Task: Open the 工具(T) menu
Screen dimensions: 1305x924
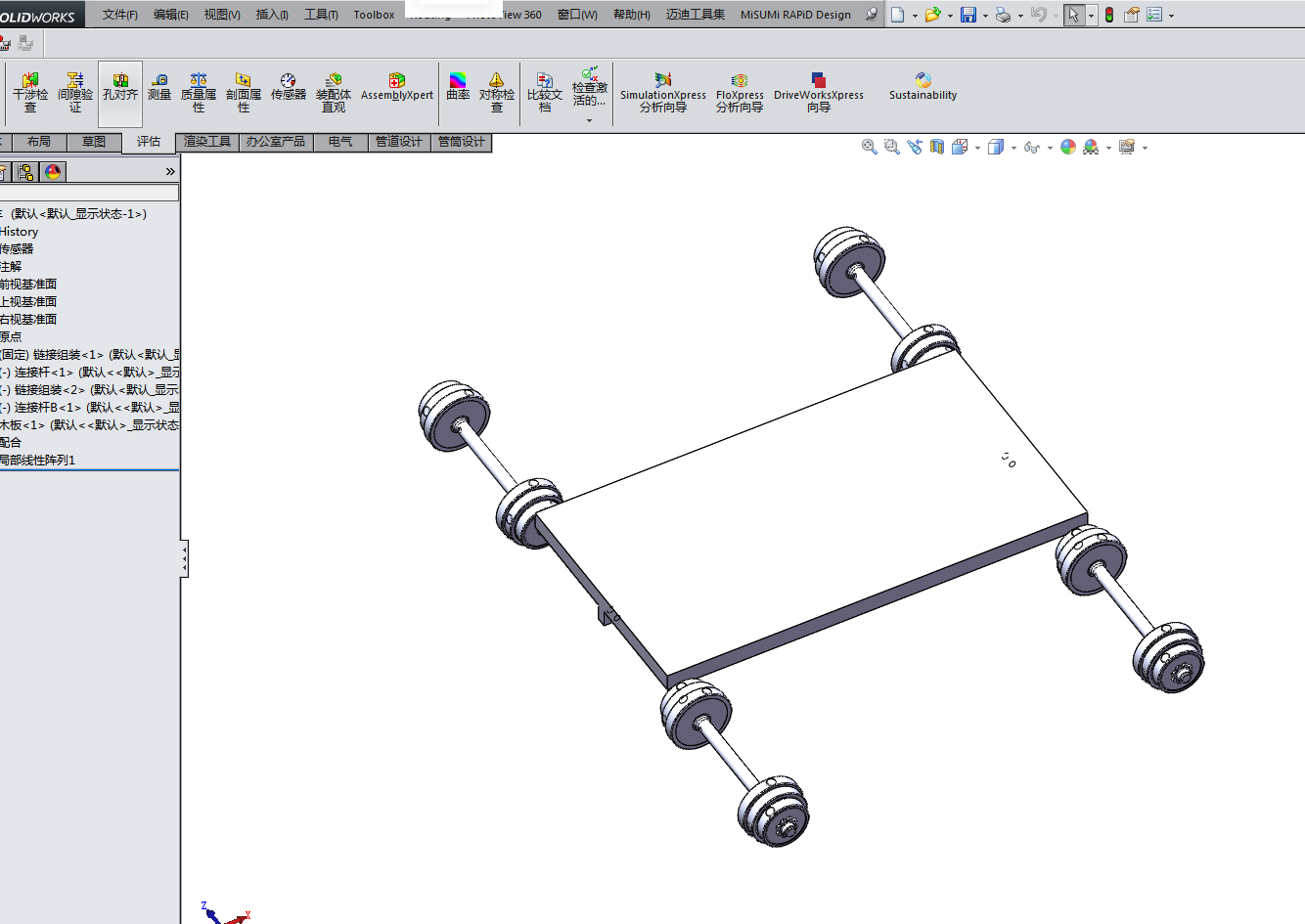Action: coord(321,15)
